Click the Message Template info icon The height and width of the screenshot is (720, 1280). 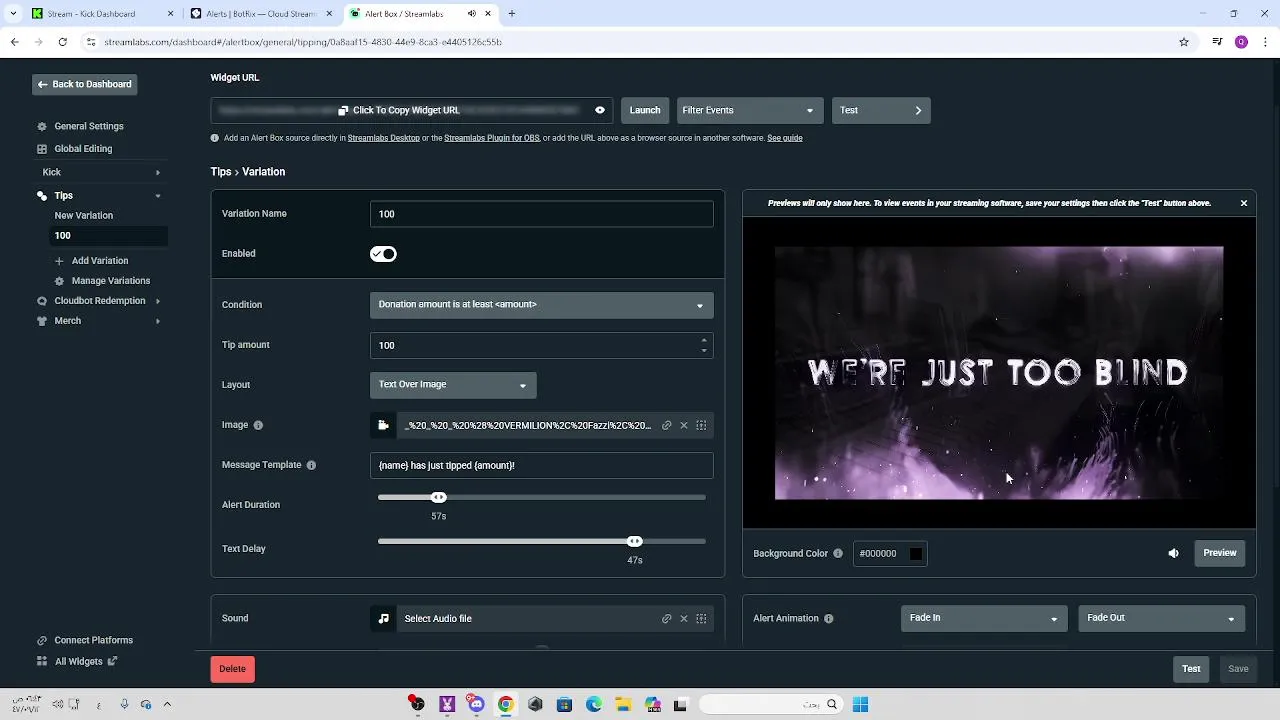(x=311, y=465)
